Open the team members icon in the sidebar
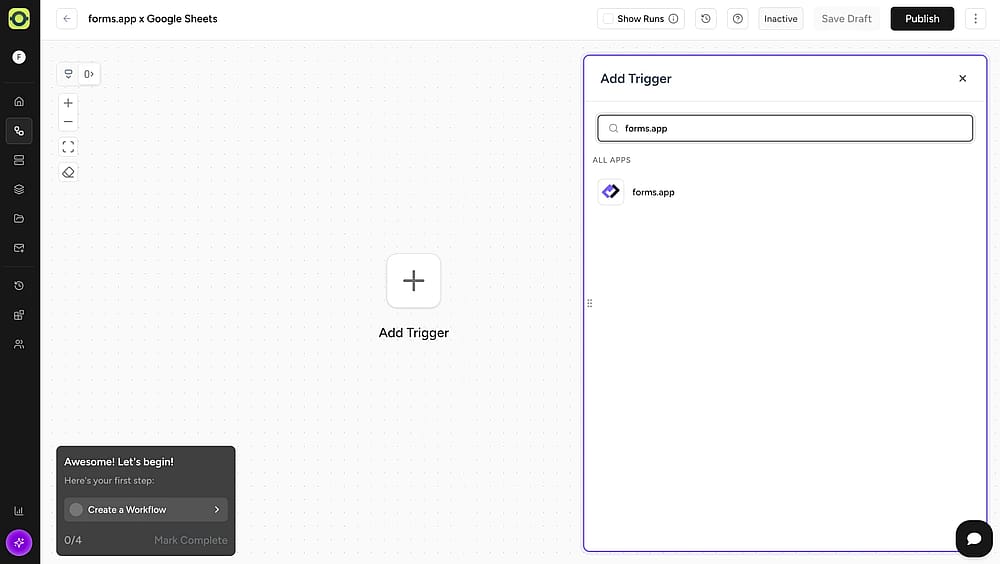The height and width of the screenshot is (564, 1000). [x=19, y=345]
